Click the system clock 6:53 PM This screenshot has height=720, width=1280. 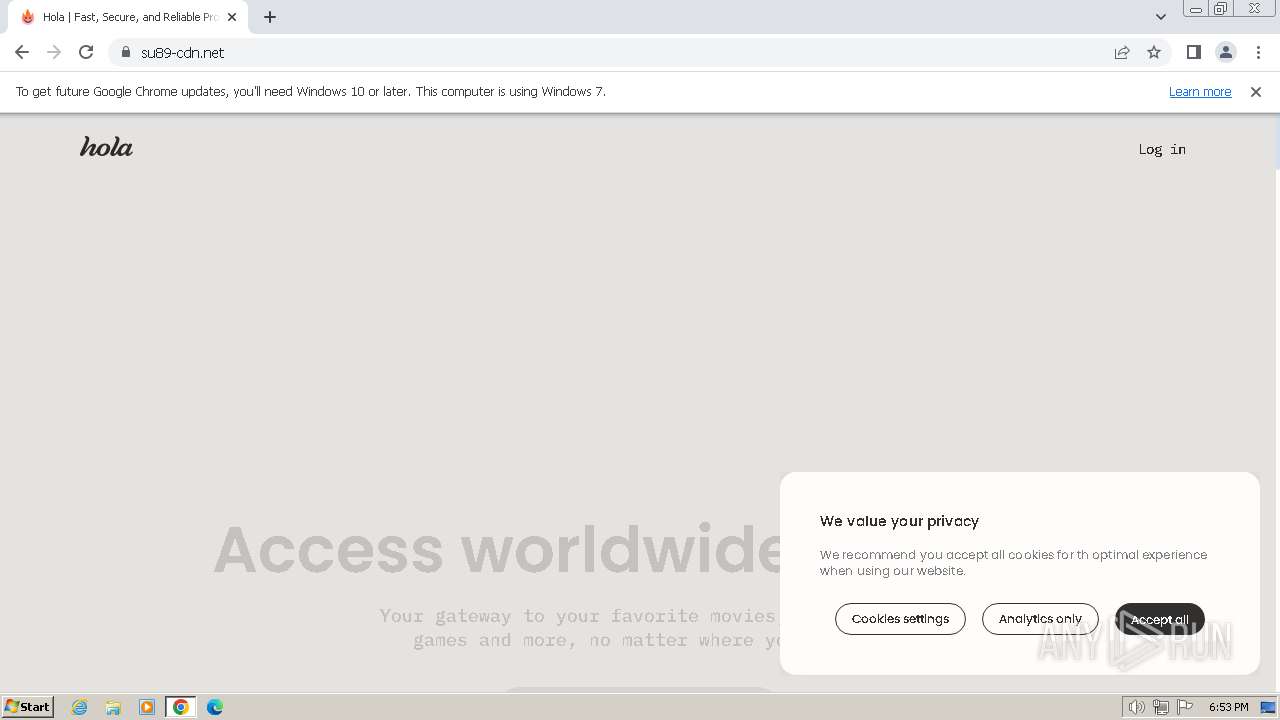[1228, 707]
